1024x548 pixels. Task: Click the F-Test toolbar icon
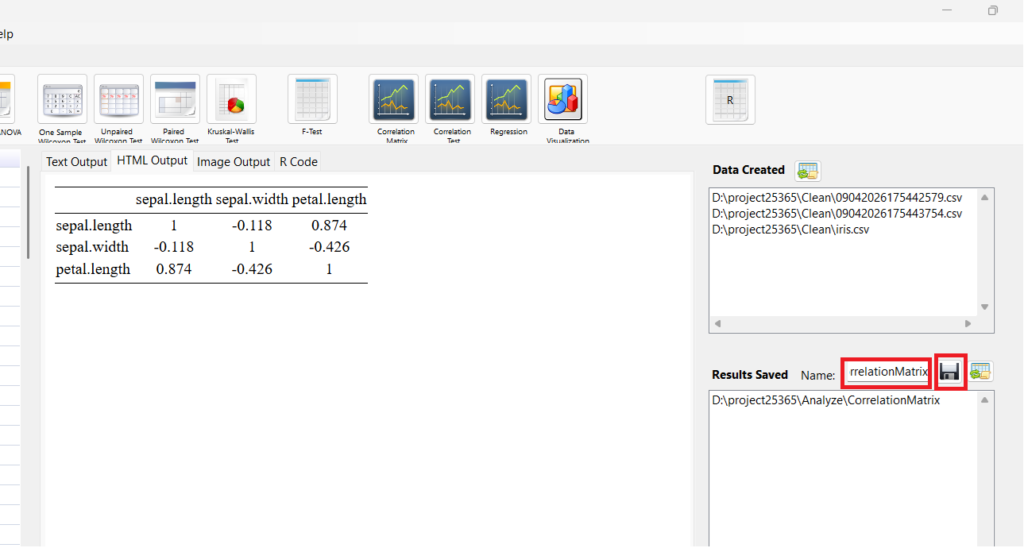coord(312,100)
